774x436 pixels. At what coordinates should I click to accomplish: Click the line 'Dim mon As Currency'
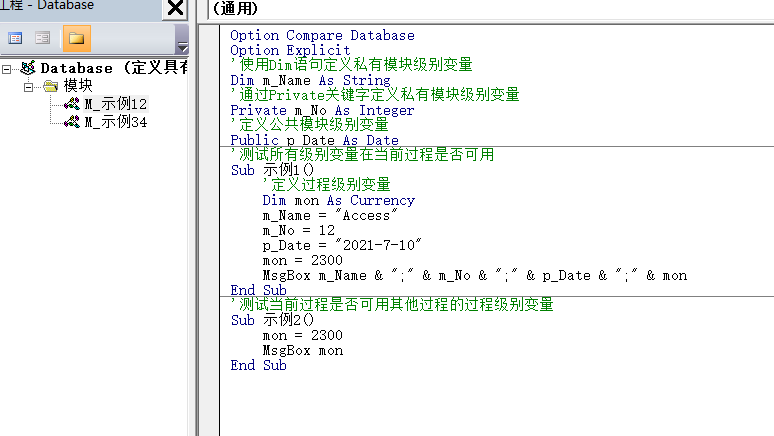(x=339, y=200)
